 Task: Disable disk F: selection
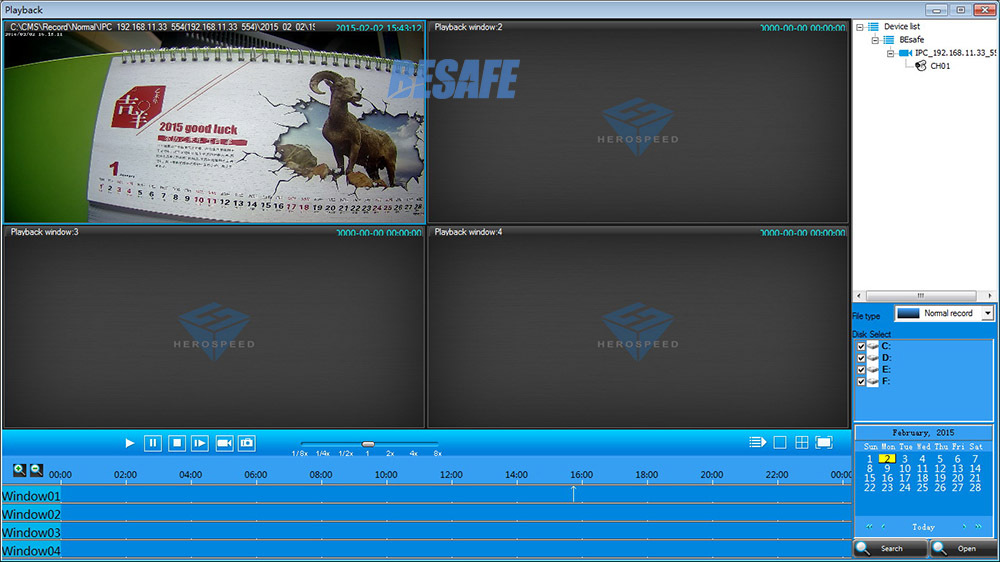[861, 382]
